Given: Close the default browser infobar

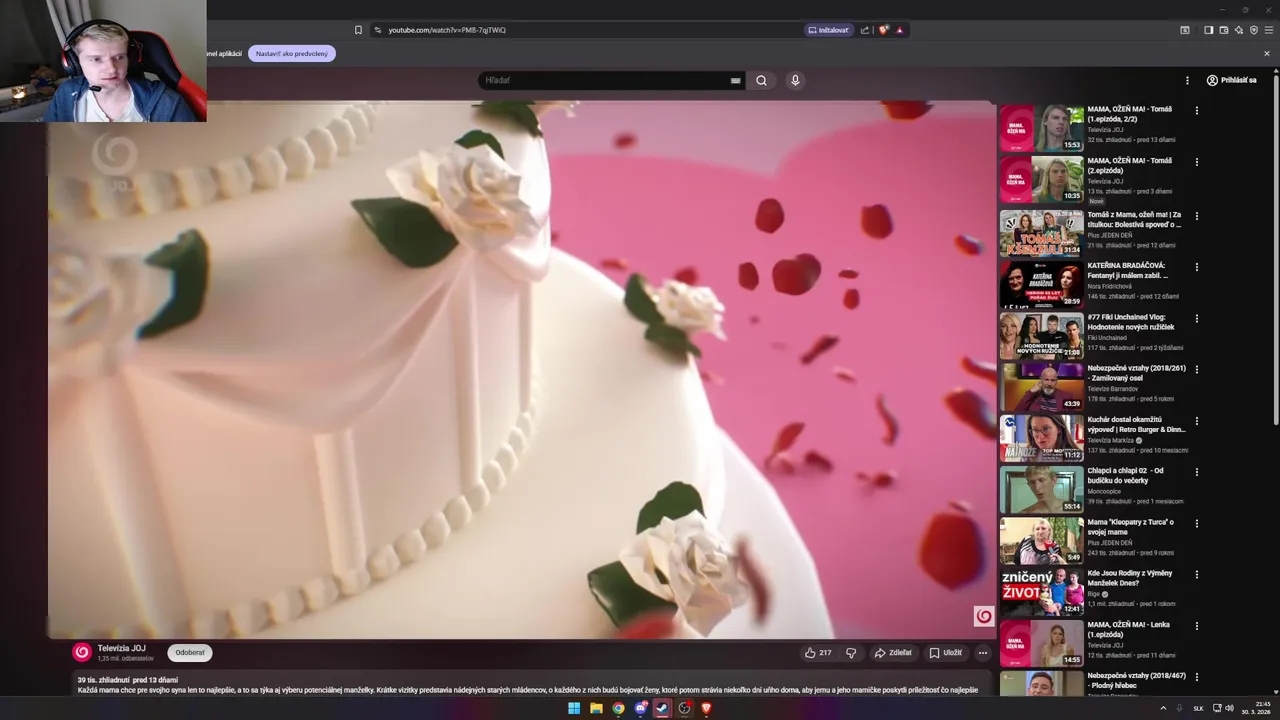Looking at the screenshot, I should pyautogui.click(x=1267, y=54).
